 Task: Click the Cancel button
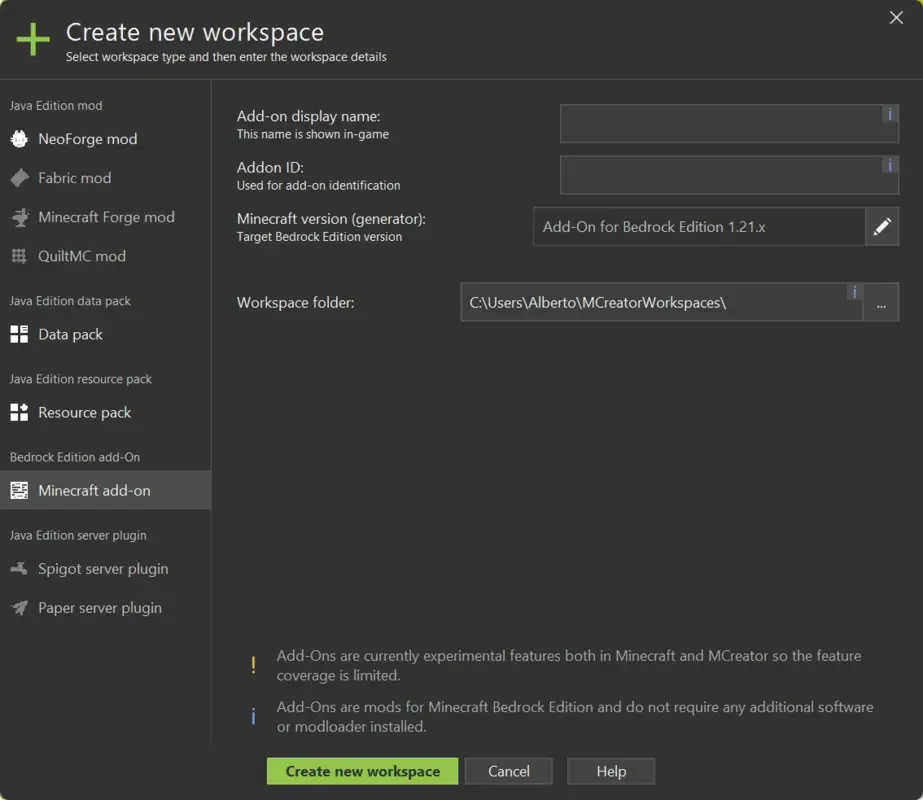tap(508, 771)
